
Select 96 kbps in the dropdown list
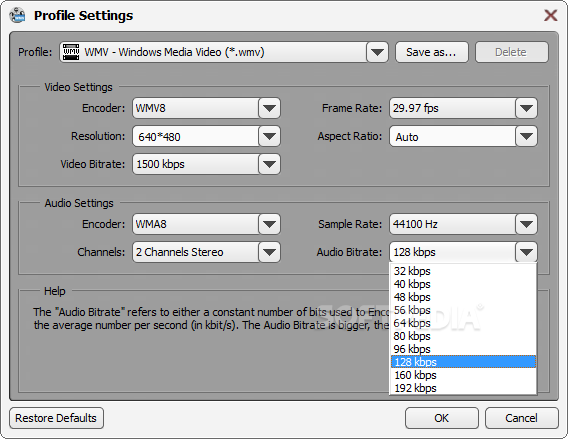pos(463,349)
